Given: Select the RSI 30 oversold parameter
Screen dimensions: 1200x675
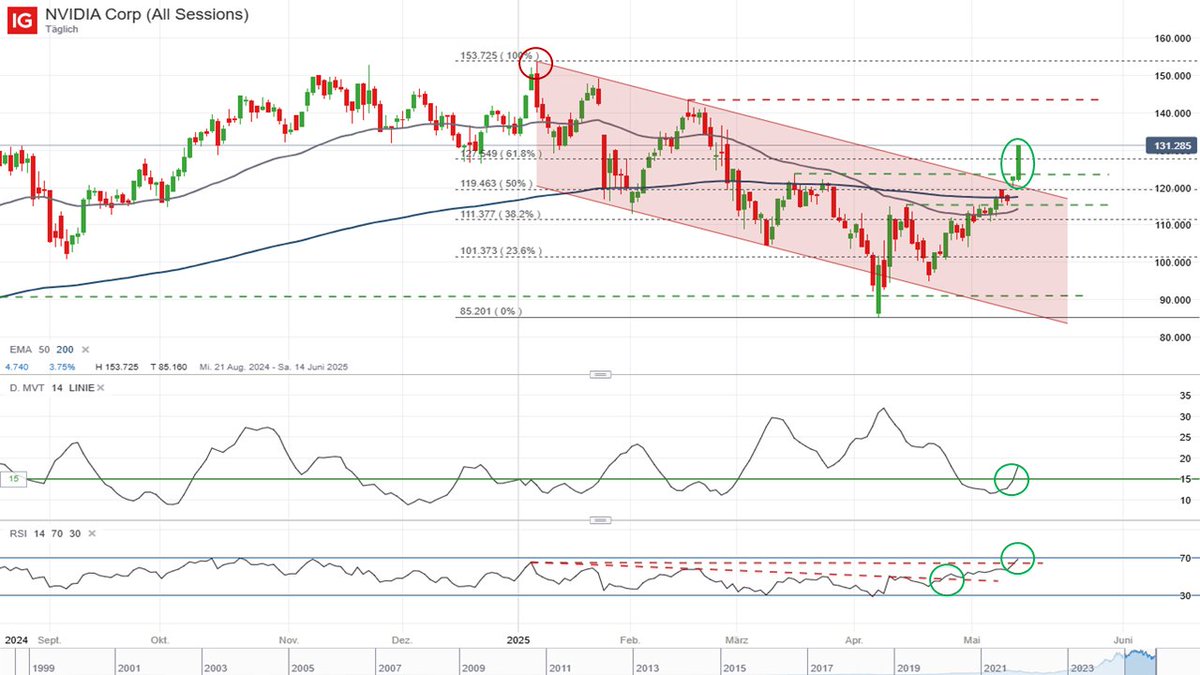Looking at the screenshot, I should click(73, 534).
